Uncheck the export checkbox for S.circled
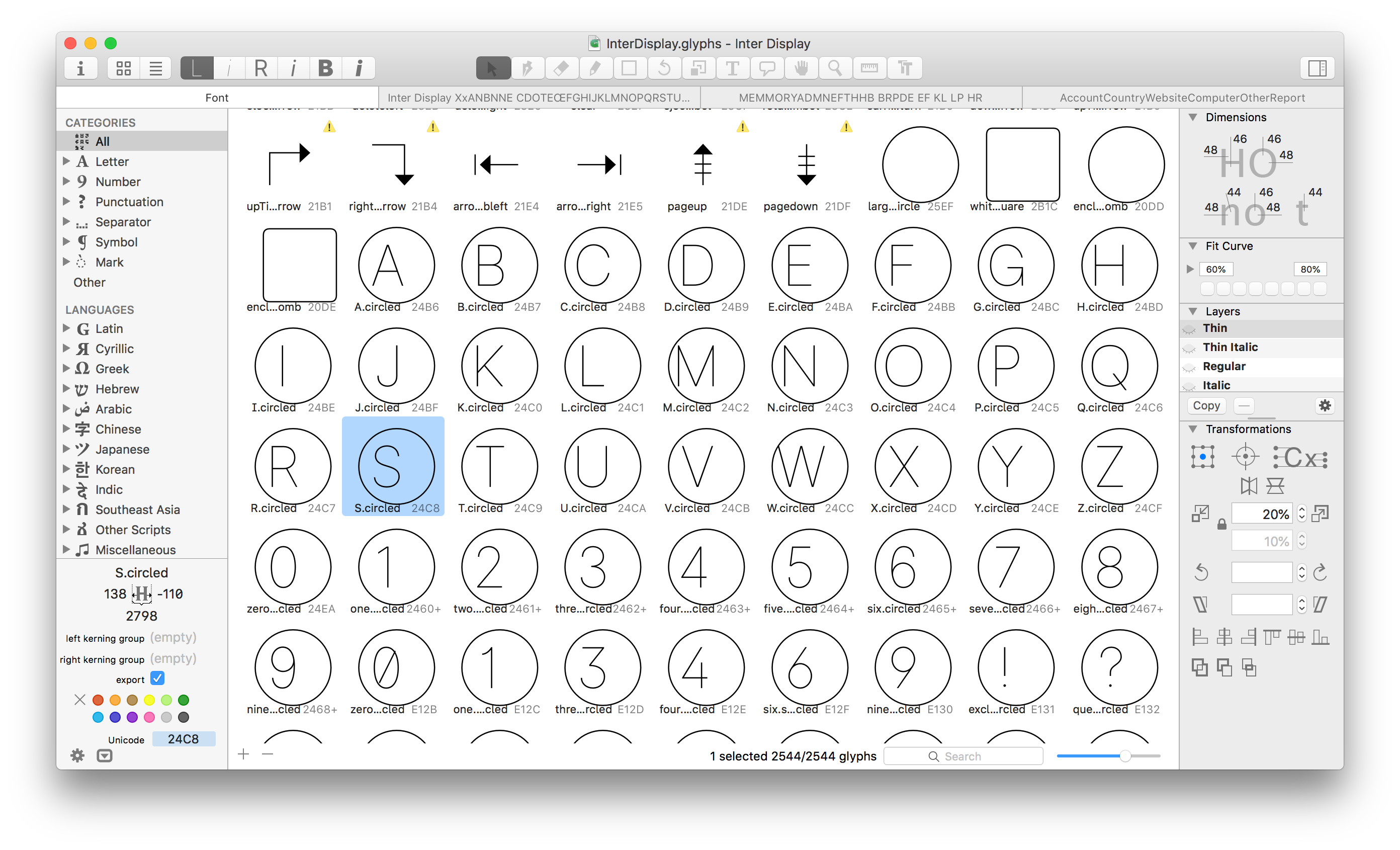 pos(157,678)
